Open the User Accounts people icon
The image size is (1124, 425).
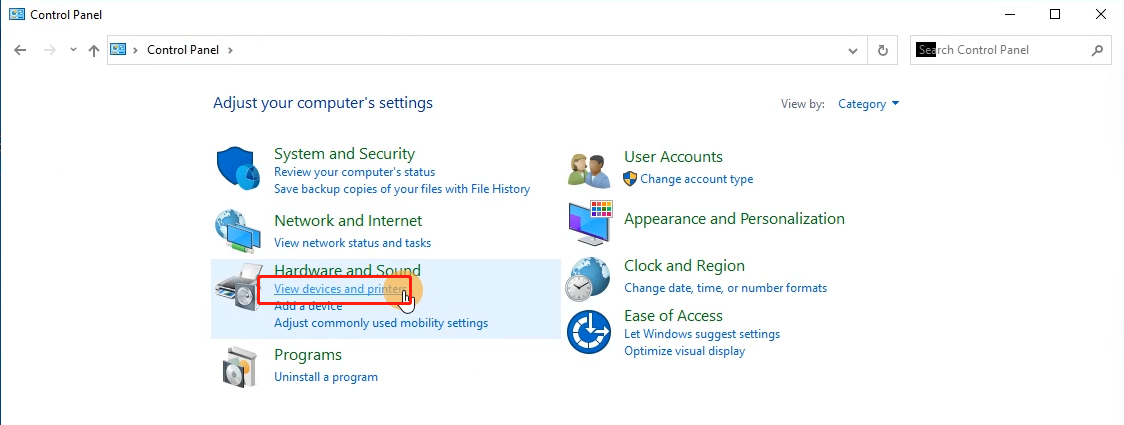(x=589, y=170)
